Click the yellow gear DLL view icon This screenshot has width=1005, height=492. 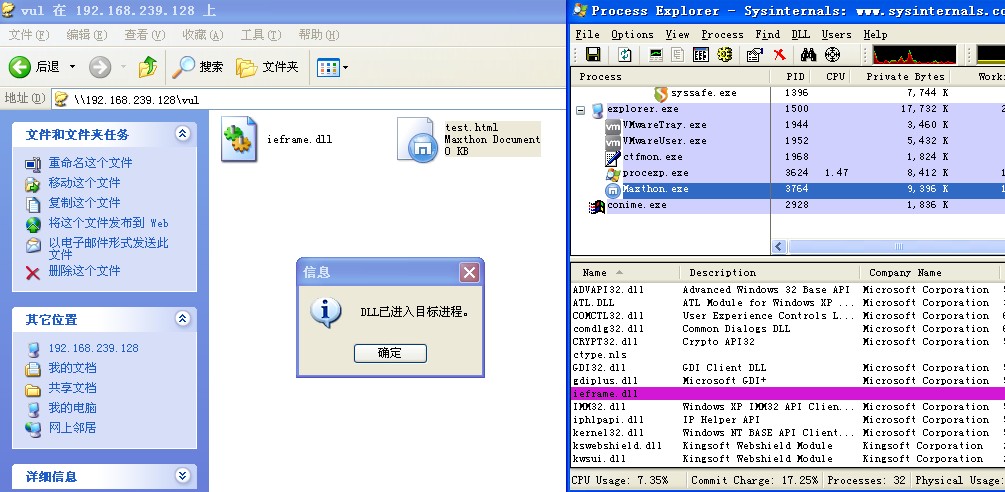click(x=725, y=54)
